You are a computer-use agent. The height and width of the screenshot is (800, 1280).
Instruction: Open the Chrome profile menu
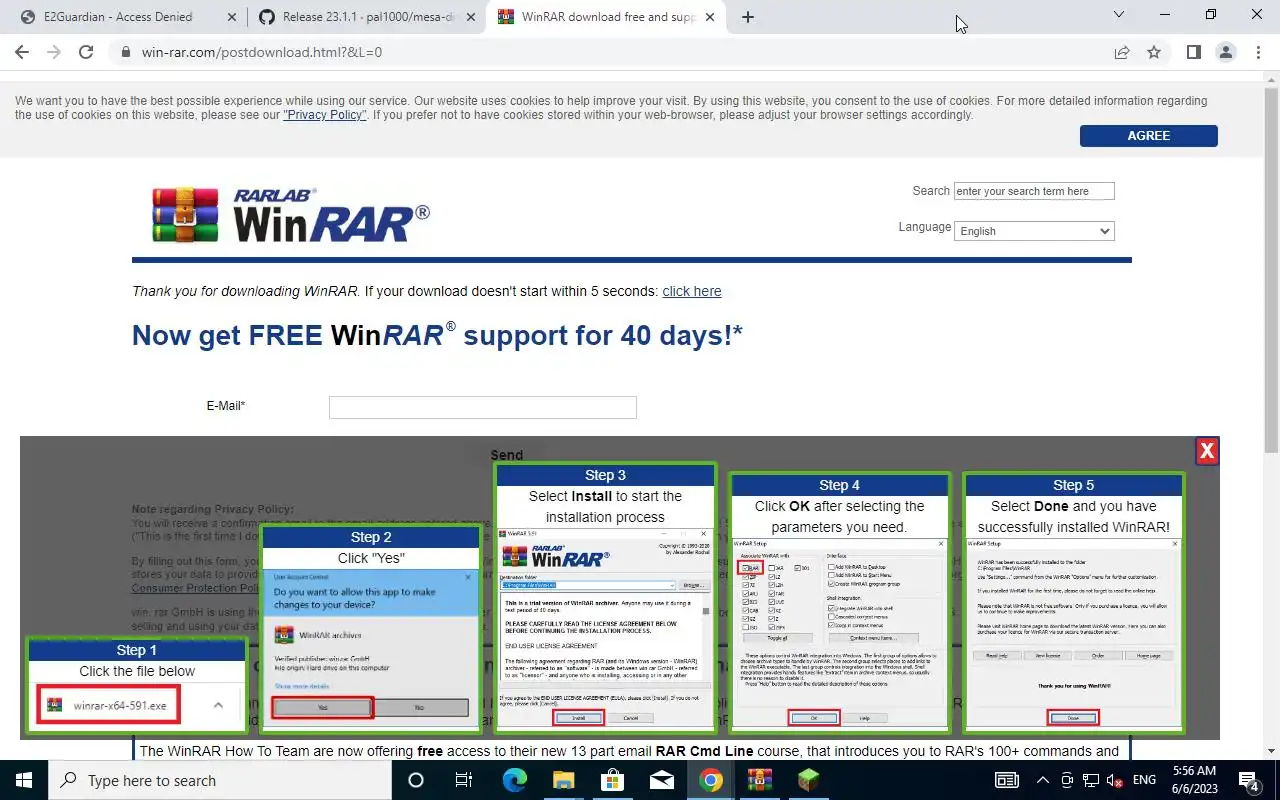[1226, 52]
